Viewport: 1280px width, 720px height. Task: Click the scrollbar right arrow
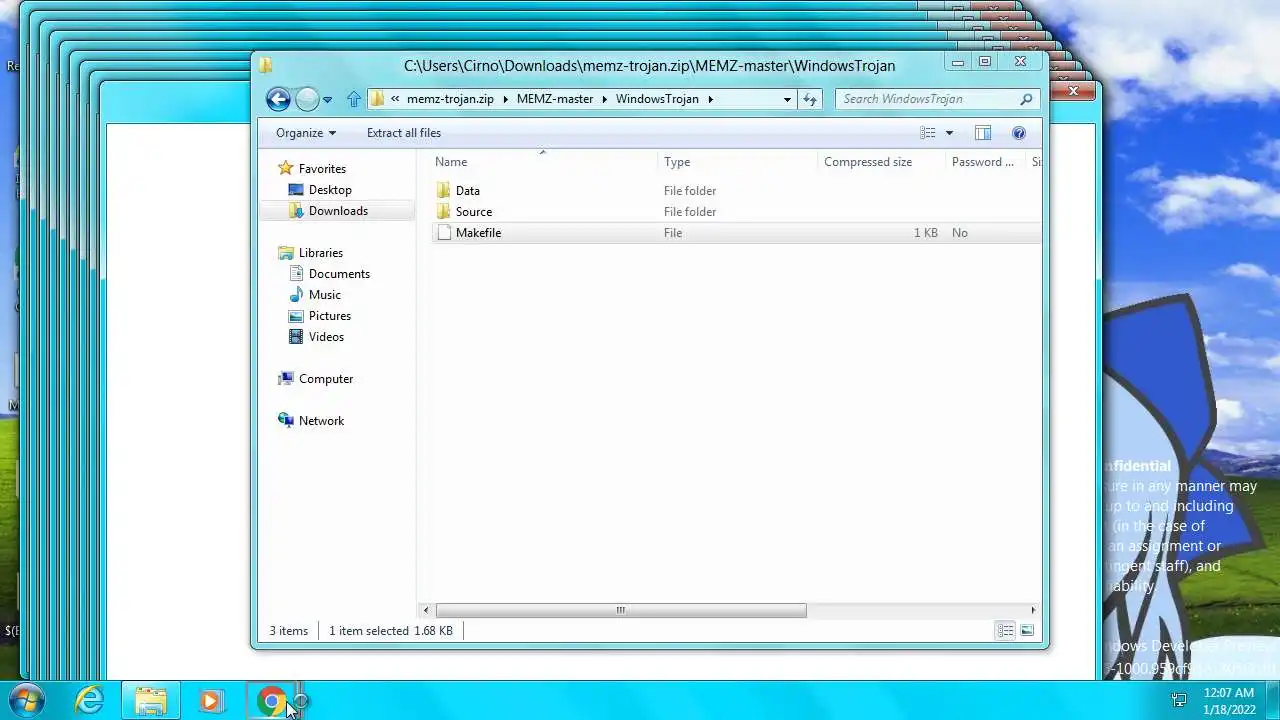click(x=1033, y=610)
